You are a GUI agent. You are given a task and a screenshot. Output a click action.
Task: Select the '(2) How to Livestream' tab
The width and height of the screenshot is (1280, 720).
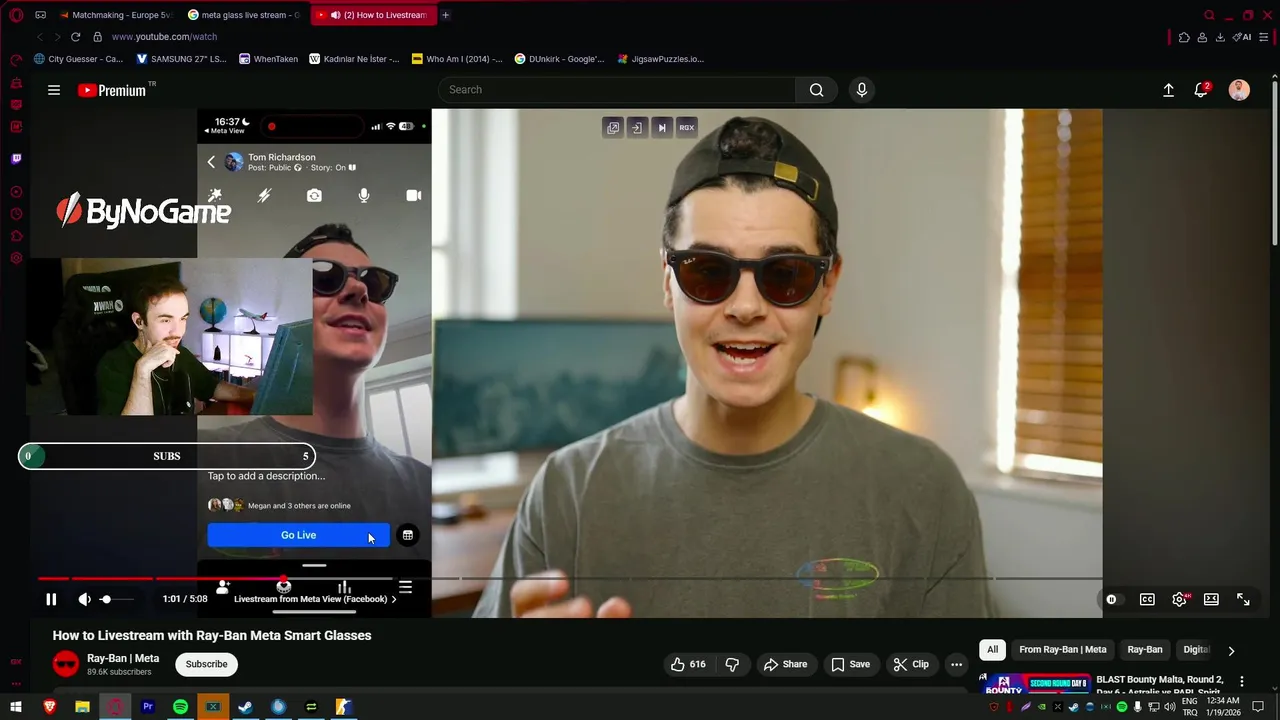[x=373, y=15]
